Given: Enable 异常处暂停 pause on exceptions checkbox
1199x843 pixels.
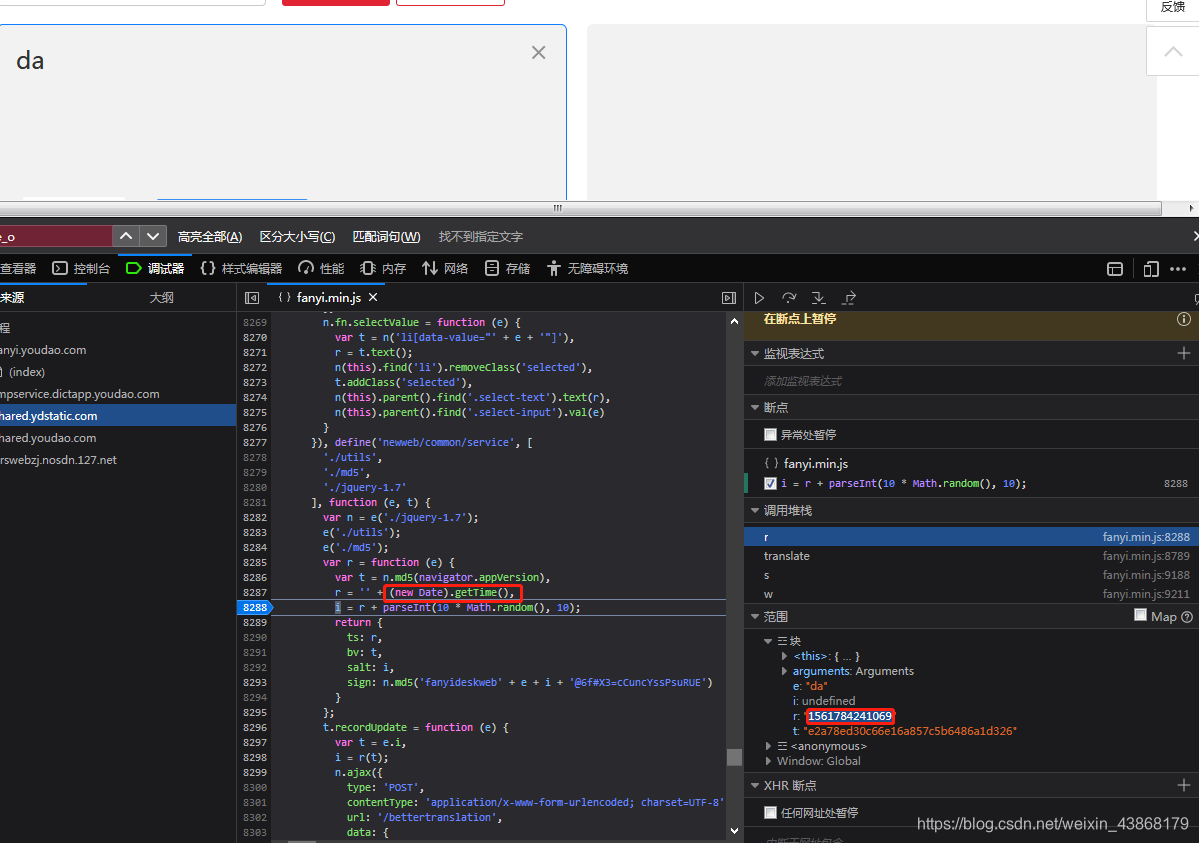Looking at the screenshot, I should pos(771,435).
